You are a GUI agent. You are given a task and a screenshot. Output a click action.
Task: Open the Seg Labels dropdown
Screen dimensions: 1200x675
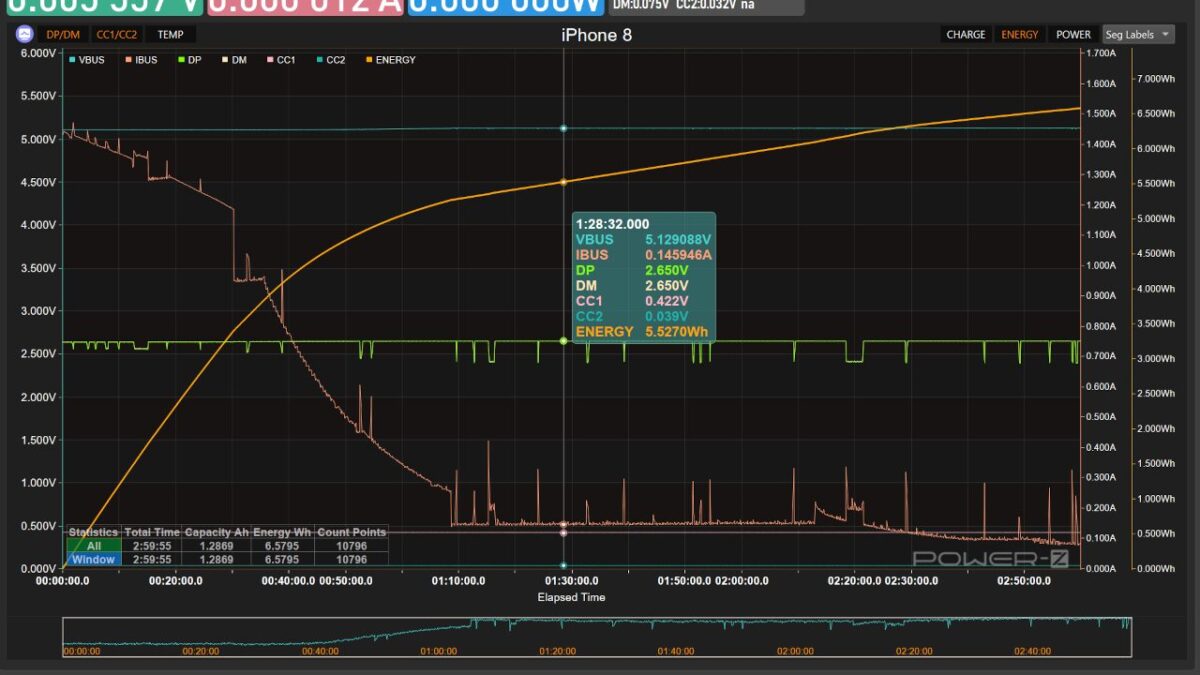click(x=1138, y=34)
